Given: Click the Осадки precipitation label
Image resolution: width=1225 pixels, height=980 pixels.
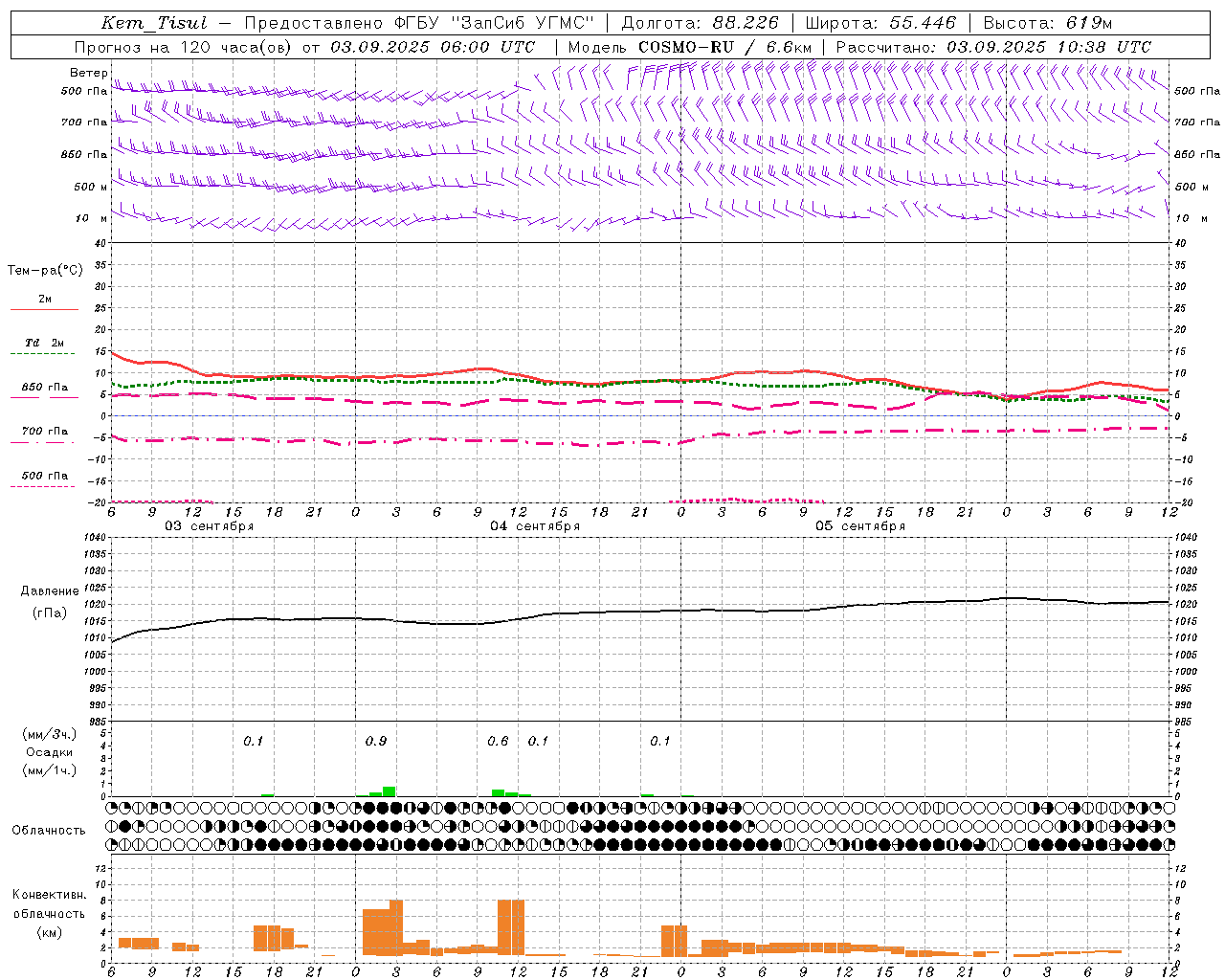Looking at the screenshot, I should pyautogui.click(x=50, y=752).
